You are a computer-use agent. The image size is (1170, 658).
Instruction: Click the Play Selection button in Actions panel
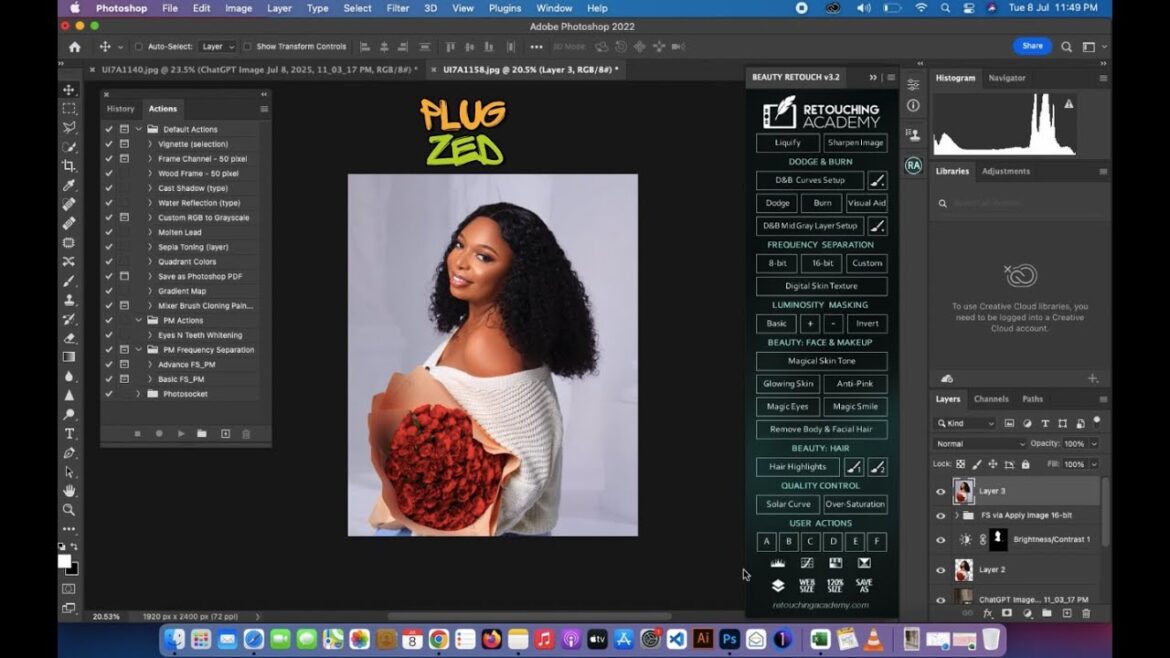[x=180, y=434]
